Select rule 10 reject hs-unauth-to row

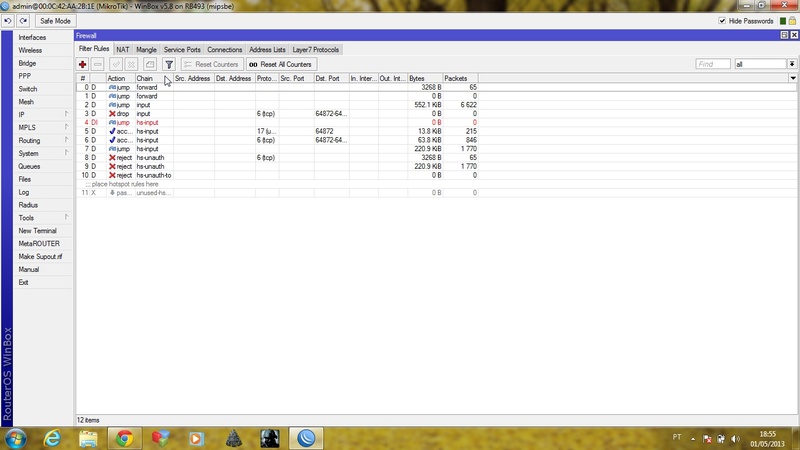pyautogui.click(x=278, y=175)
